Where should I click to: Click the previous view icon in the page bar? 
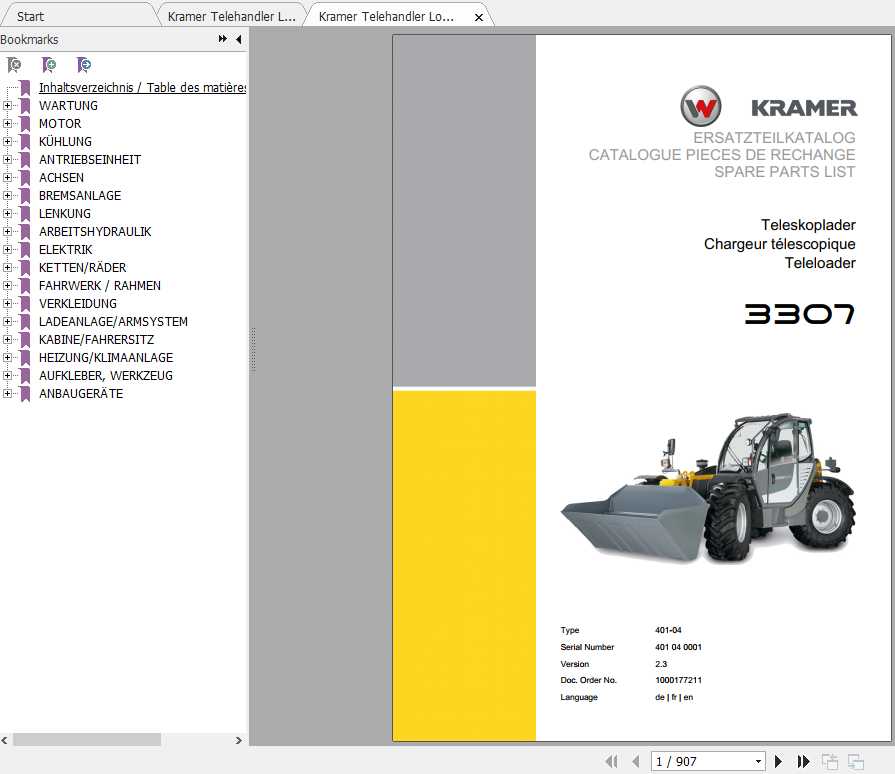point(830,761)
